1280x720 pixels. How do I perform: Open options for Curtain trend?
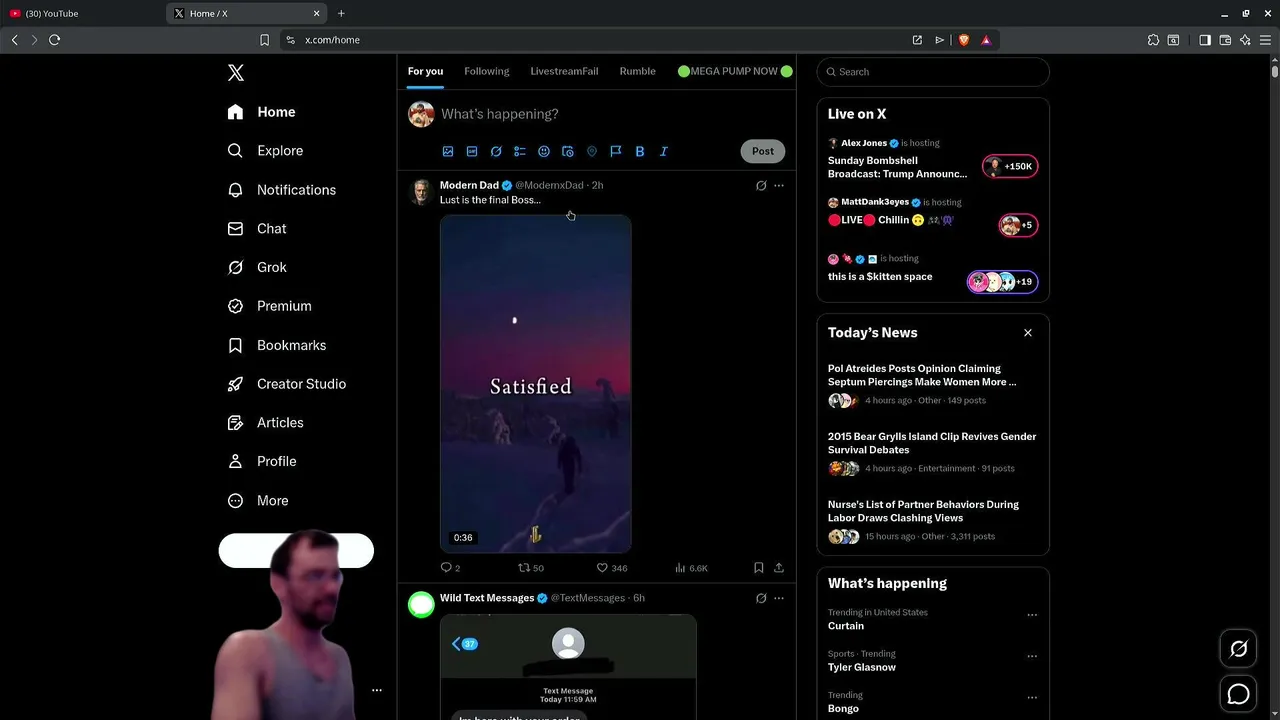pos(1032,615)
